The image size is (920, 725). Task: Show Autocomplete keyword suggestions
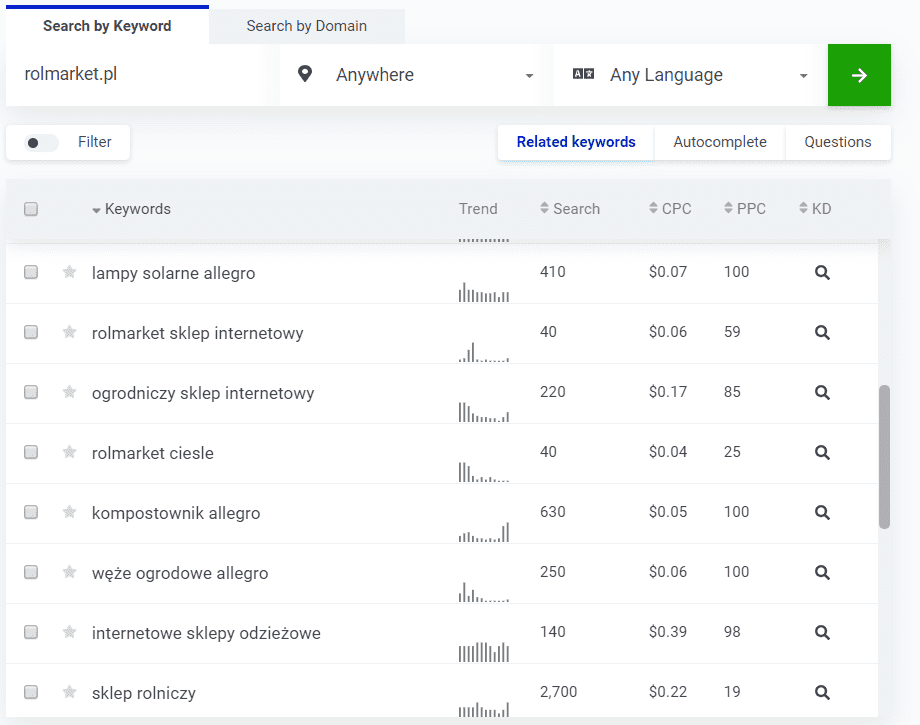pos(719,142)
